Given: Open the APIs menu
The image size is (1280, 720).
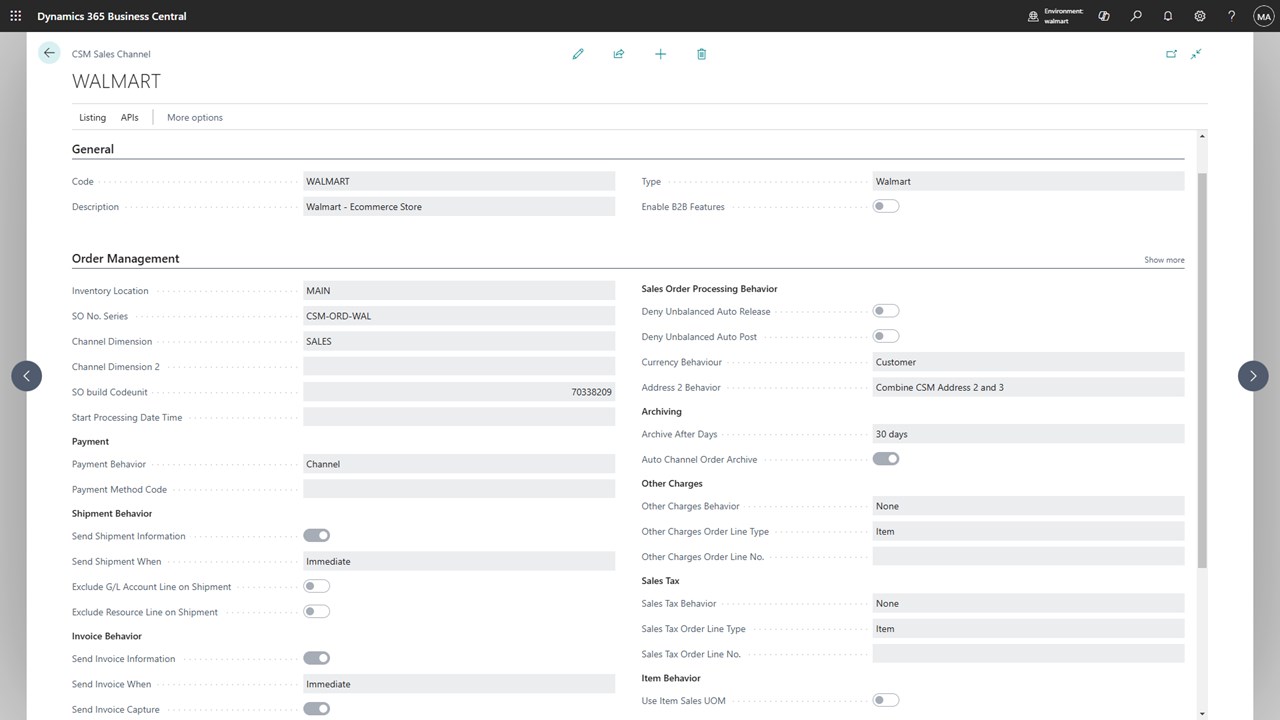Looking at the screenshot, I should (x=130, y=117).
